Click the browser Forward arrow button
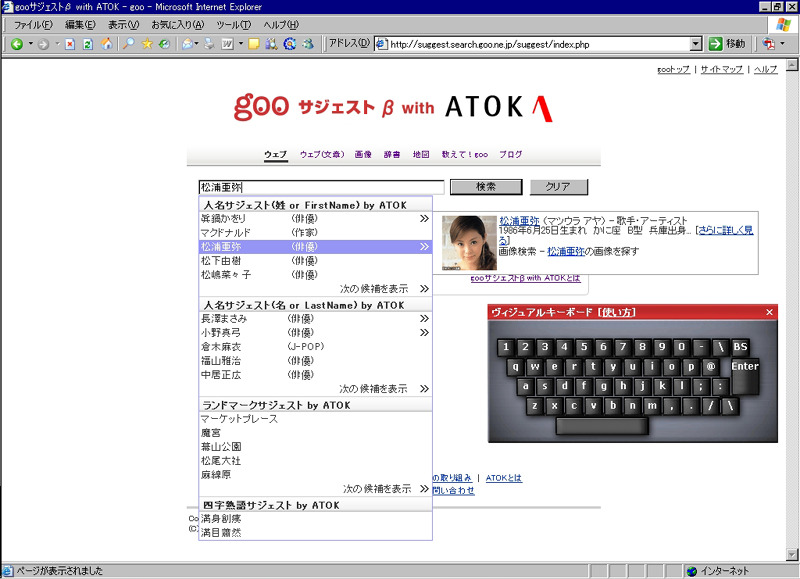Image resolution: width=800 pixels, height=579 pixels. coord(43,44)
